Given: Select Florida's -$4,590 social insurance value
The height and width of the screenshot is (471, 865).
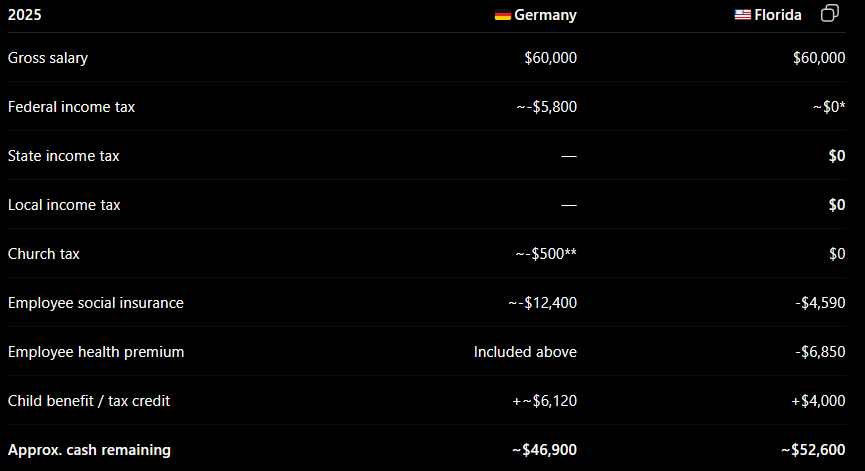Looking at the screenshot, I should pyautogui.click(x=820, y=303).
